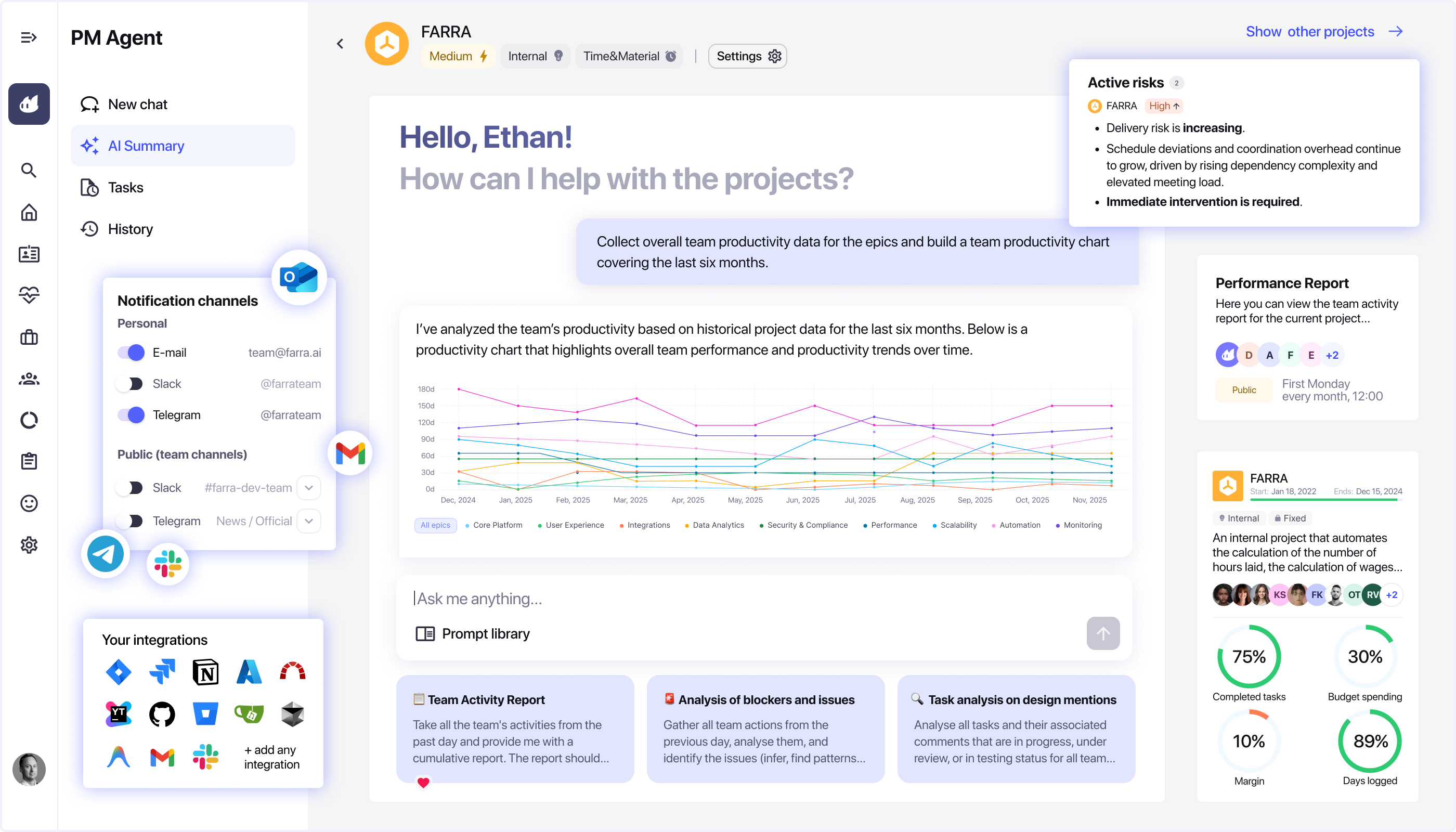Toggle personal E-mail notification switch
This screenshot has width=1456, height=832.
coord(131,353)
